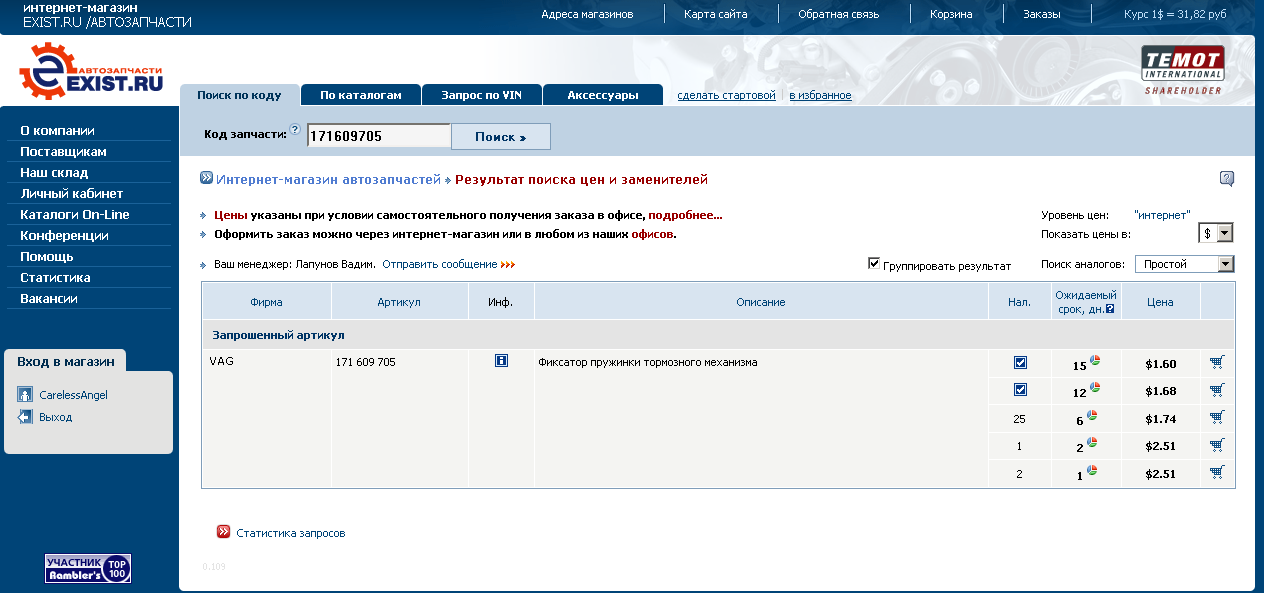
Task: Add the $1.74 offer to cart
Action: click(1216, 417)
